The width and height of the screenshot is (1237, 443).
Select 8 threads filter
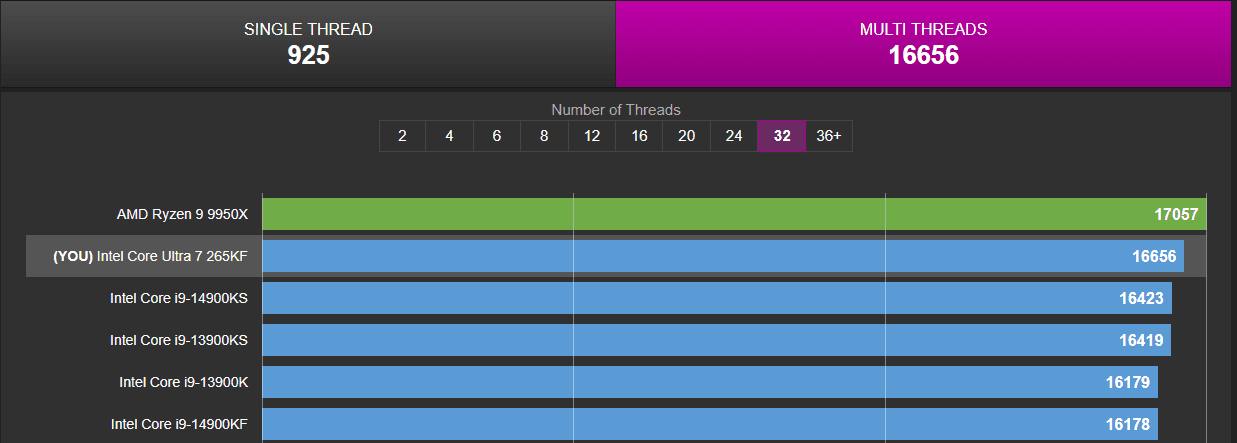point(544,136)
